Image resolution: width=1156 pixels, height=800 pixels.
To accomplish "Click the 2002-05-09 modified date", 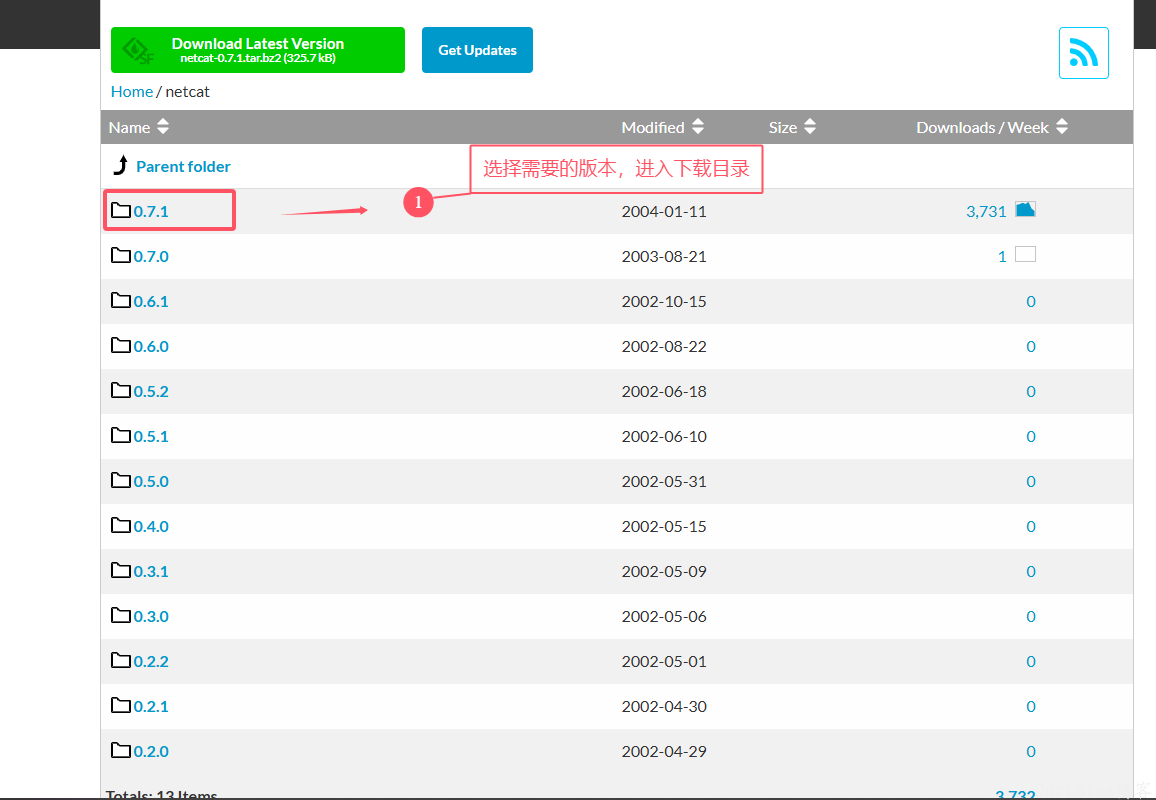I will coord(664,571).
